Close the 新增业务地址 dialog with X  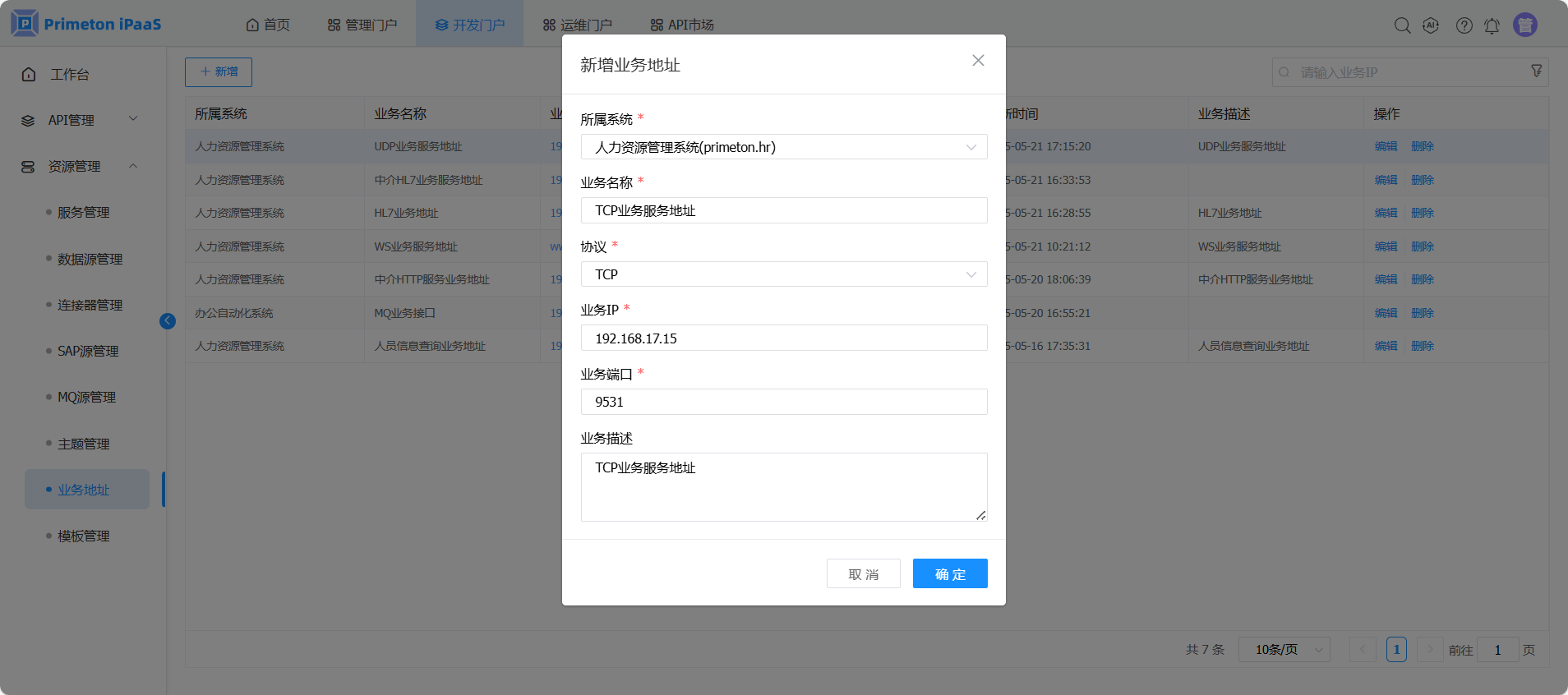click(978, 61)
